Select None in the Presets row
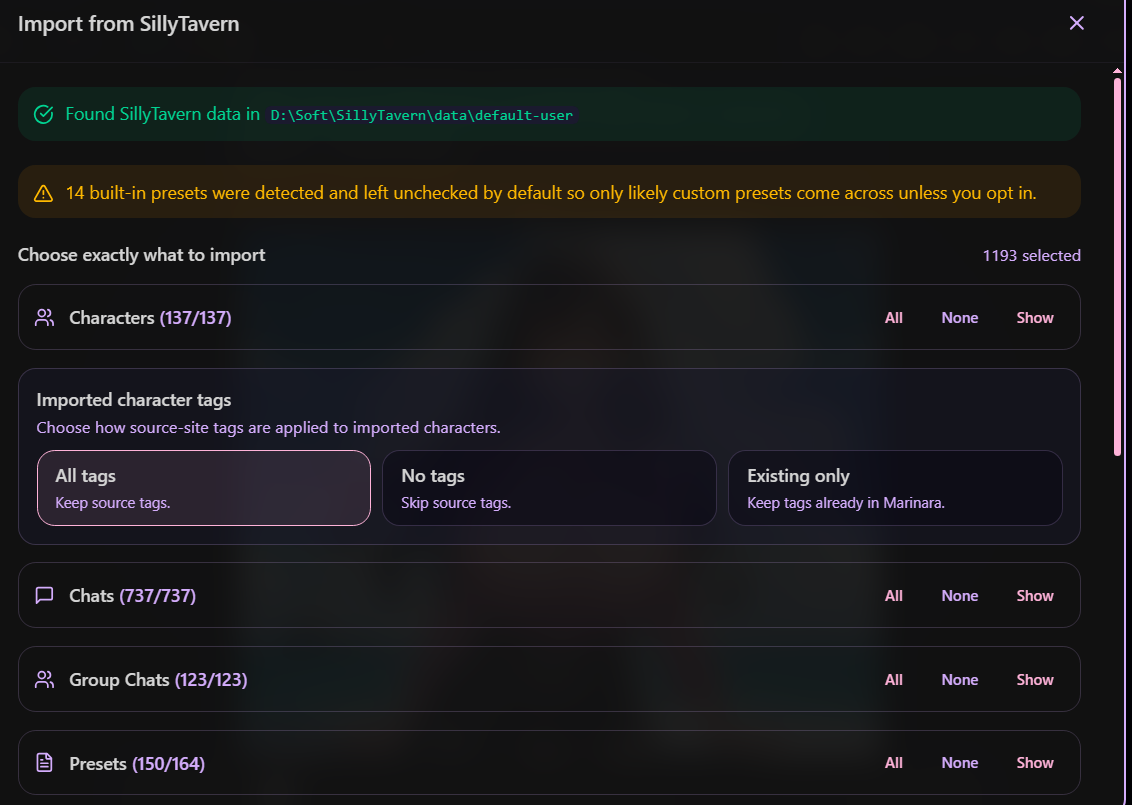 [x=959, y=762]
